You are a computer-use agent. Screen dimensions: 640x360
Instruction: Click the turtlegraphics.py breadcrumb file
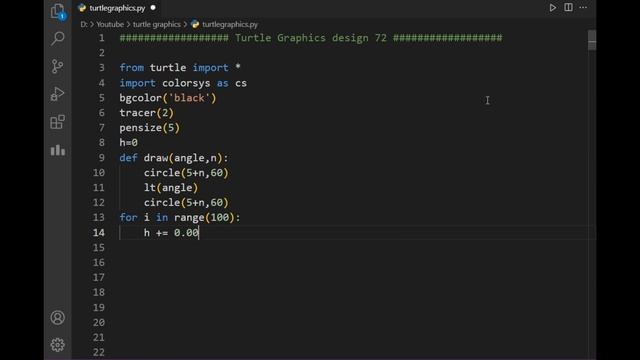230,24
